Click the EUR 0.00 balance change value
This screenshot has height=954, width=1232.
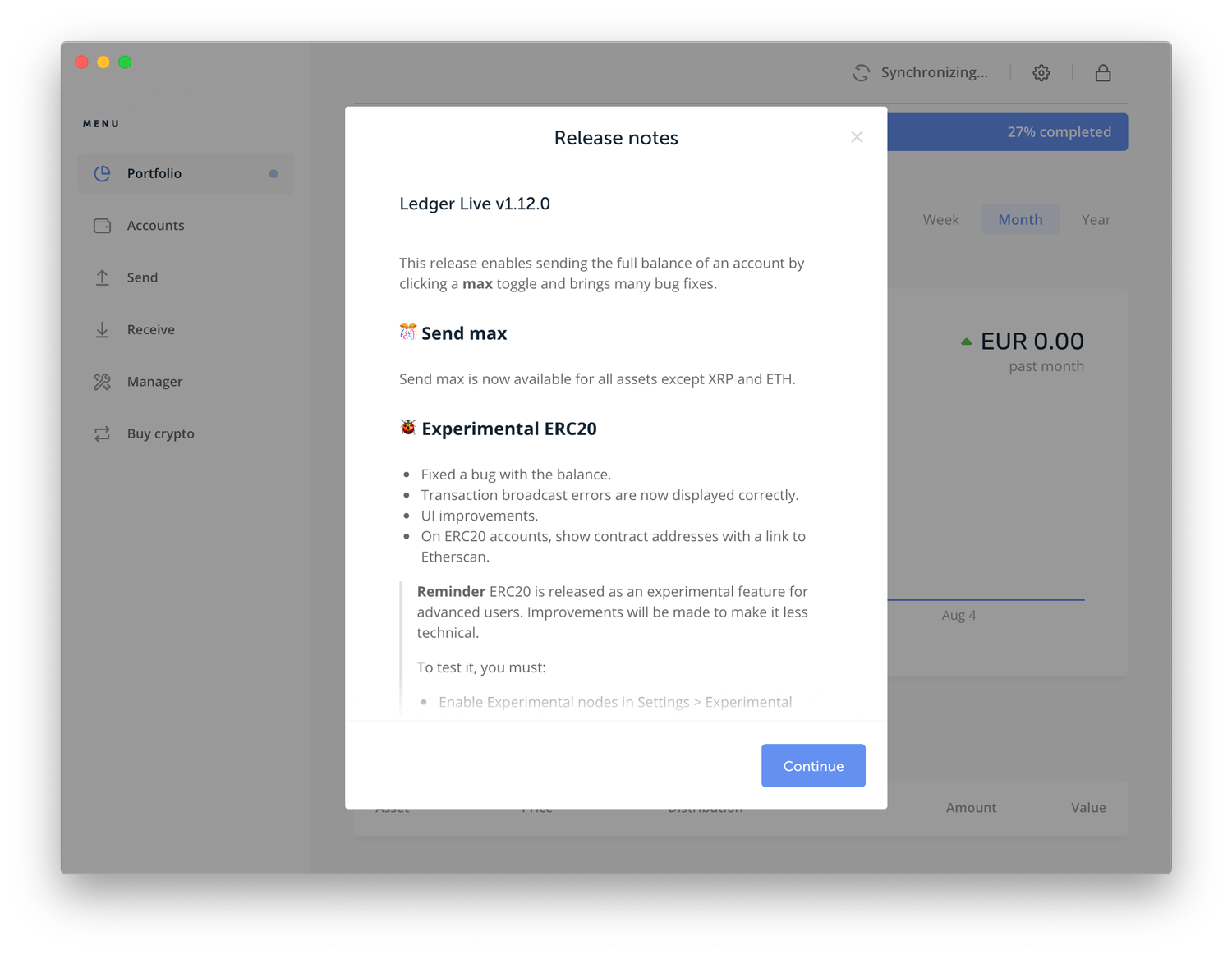pyautogui.click(x=1032, y=341)
